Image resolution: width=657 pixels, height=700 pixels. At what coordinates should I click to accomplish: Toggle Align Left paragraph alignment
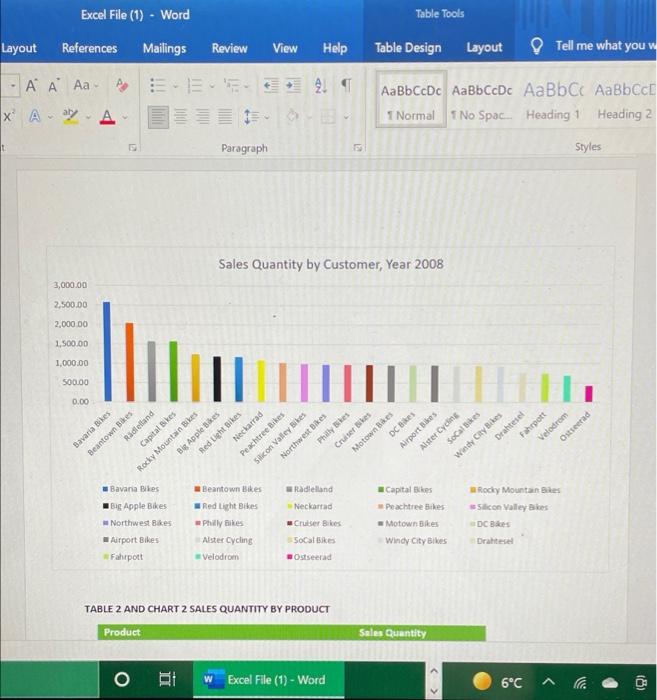coord(158,117)
